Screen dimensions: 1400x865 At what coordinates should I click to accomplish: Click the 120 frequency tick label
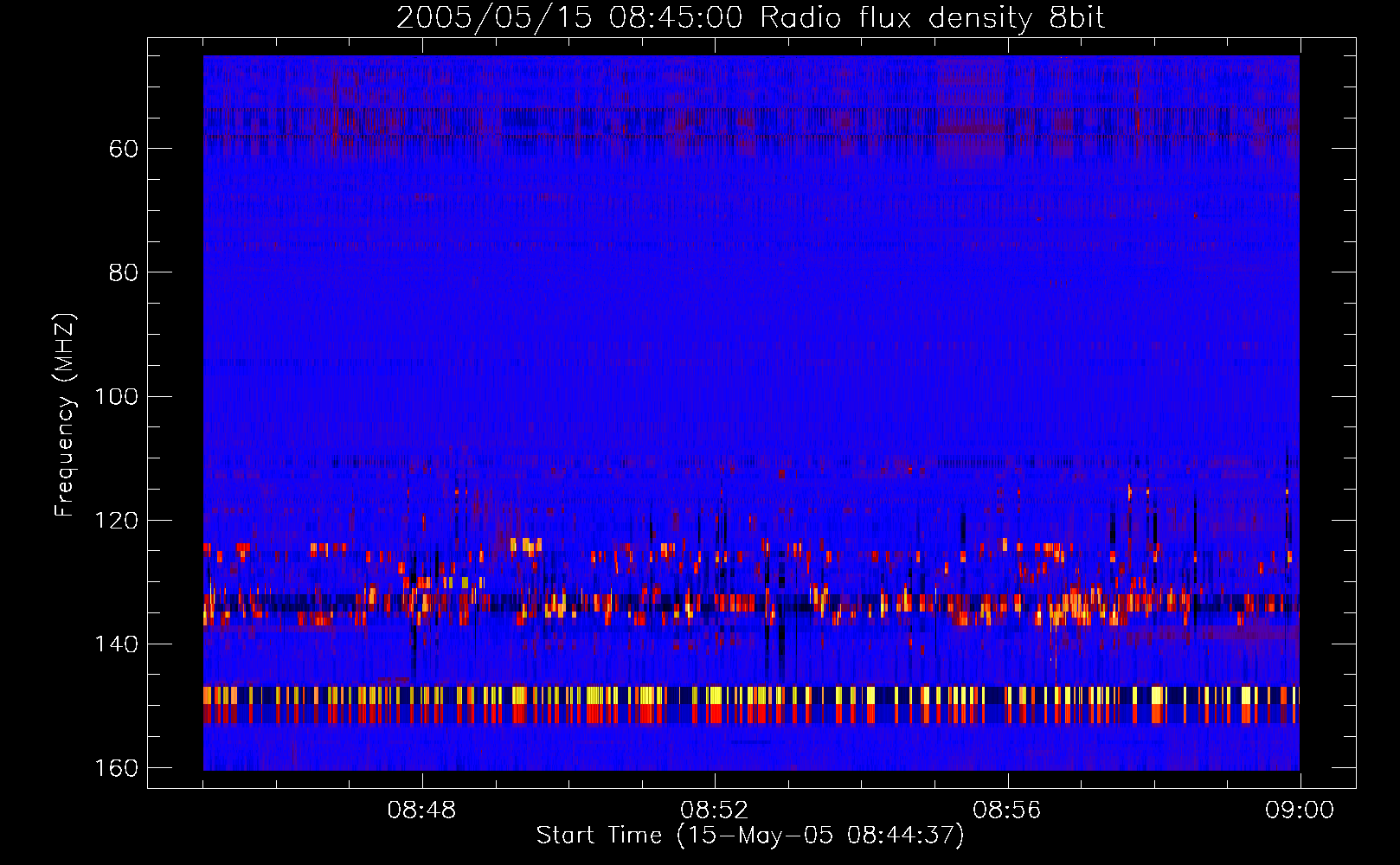click(116, 520)
